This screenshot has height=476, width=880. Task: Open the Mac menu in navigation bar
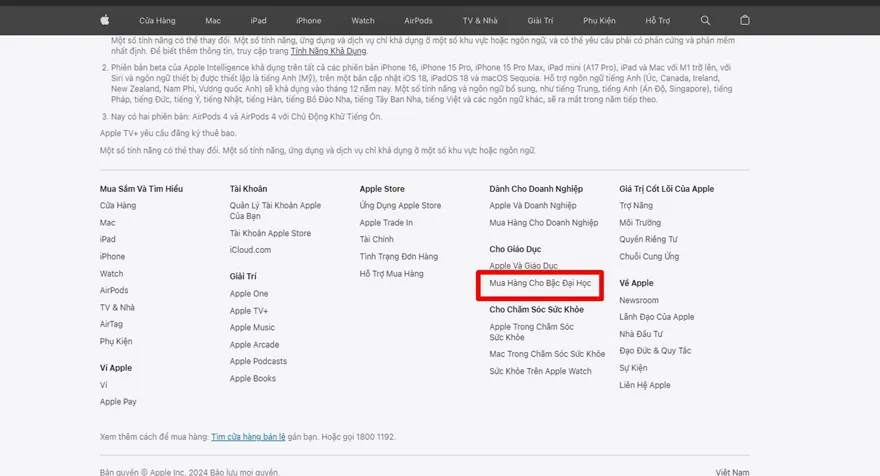click(212, 20)
